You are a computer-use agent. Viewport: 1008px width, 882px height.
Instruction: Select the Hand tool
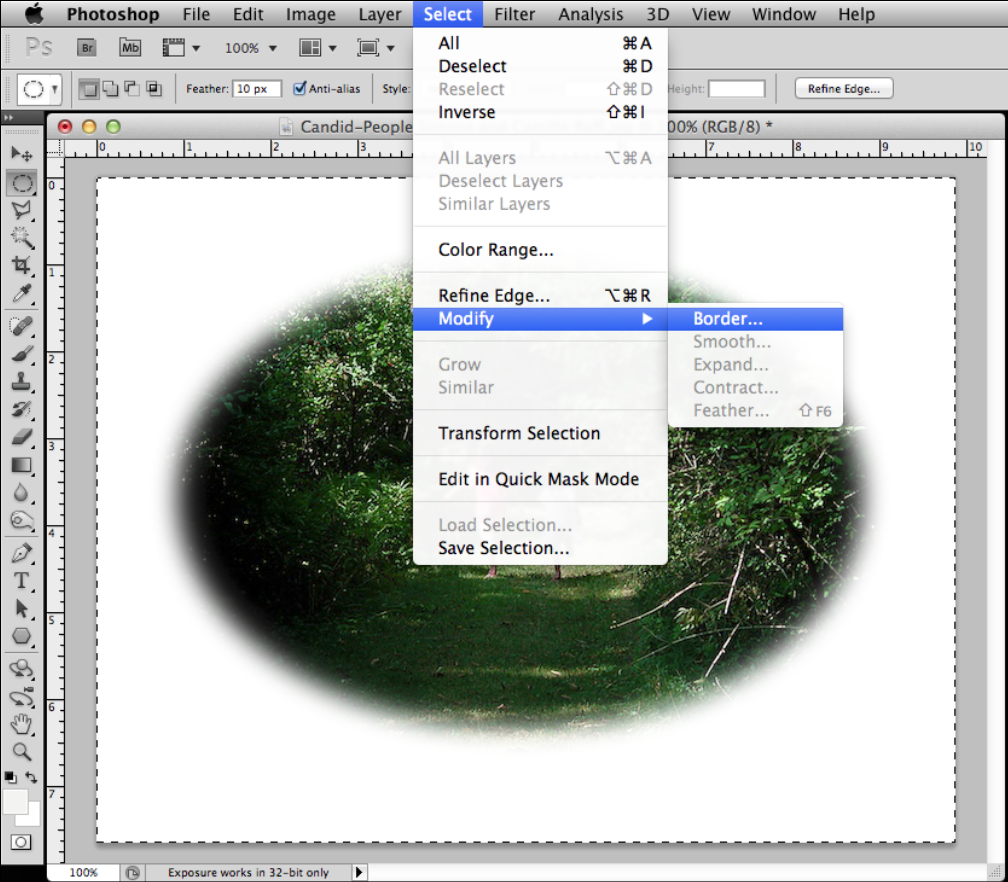tap(22, 724)
